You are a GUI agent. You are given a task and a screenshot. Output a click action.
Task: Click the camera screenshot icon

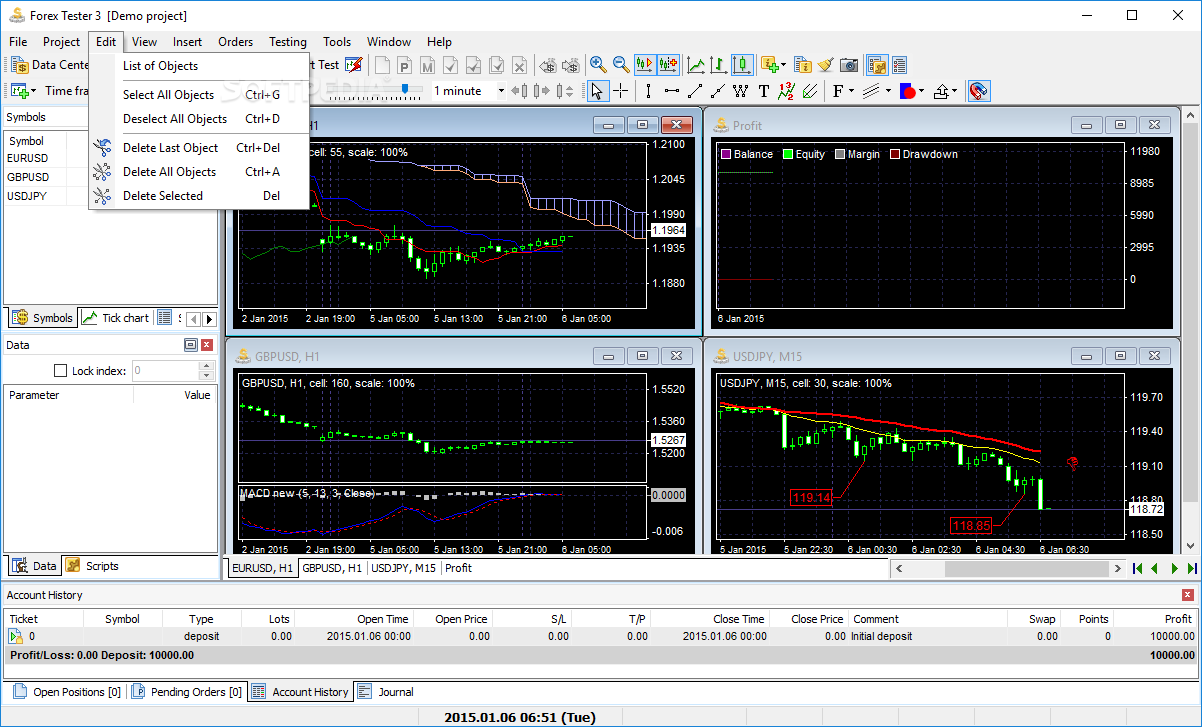point(849,65)
